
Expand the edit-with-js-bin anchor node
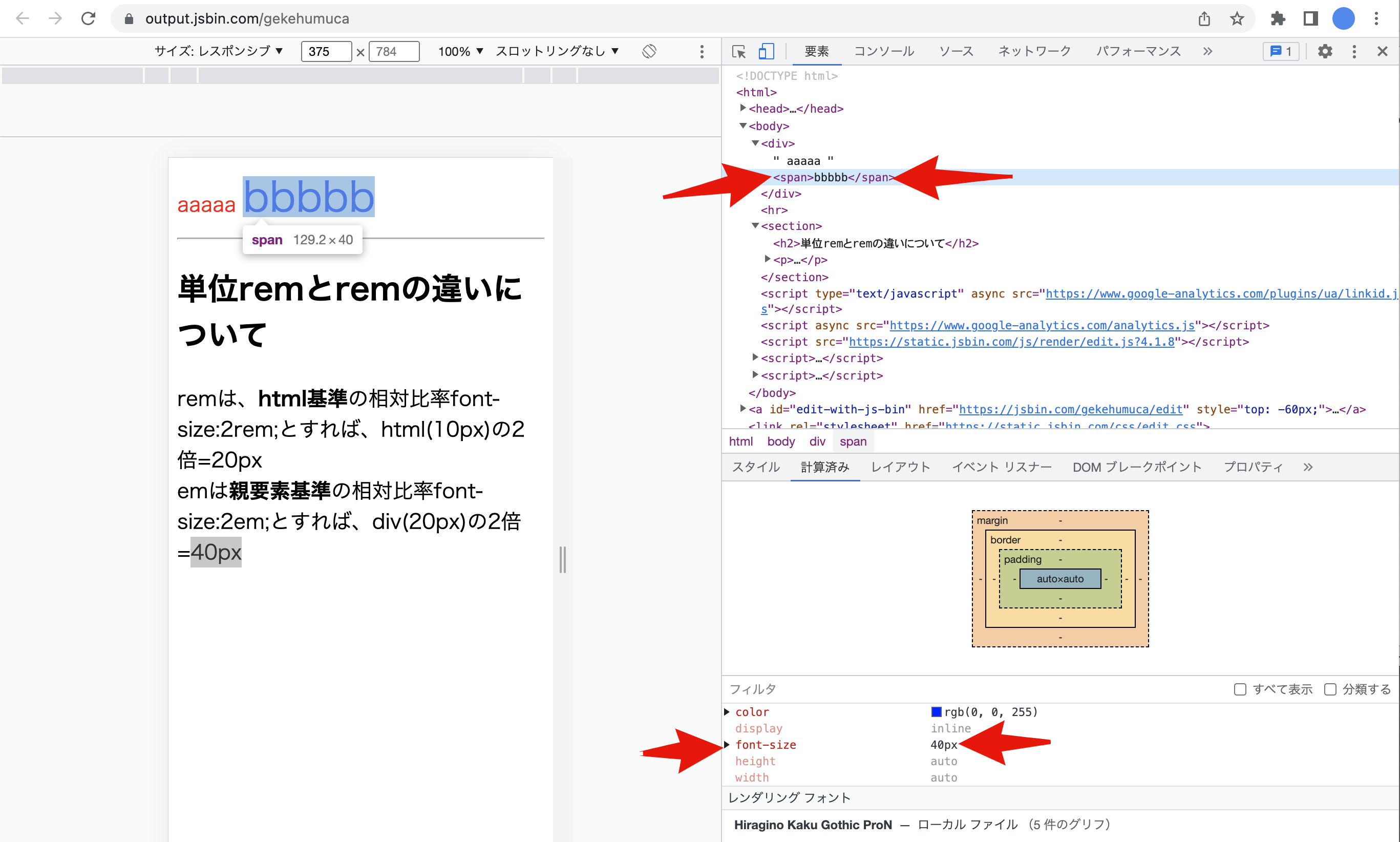[743, 409]
